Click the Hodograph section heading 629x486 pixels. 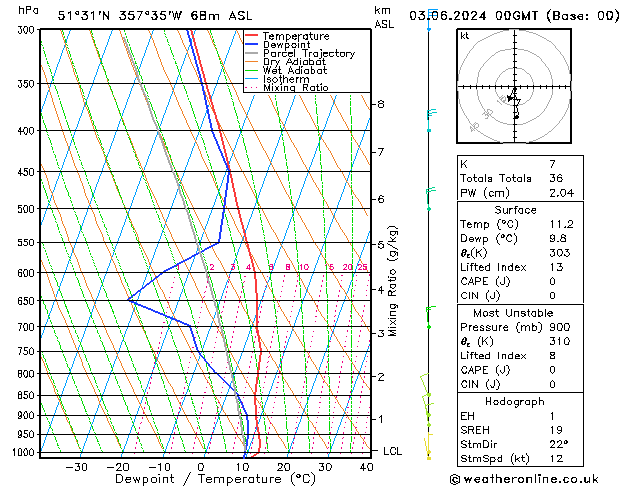pyautogui.click(x=515, y=401)
